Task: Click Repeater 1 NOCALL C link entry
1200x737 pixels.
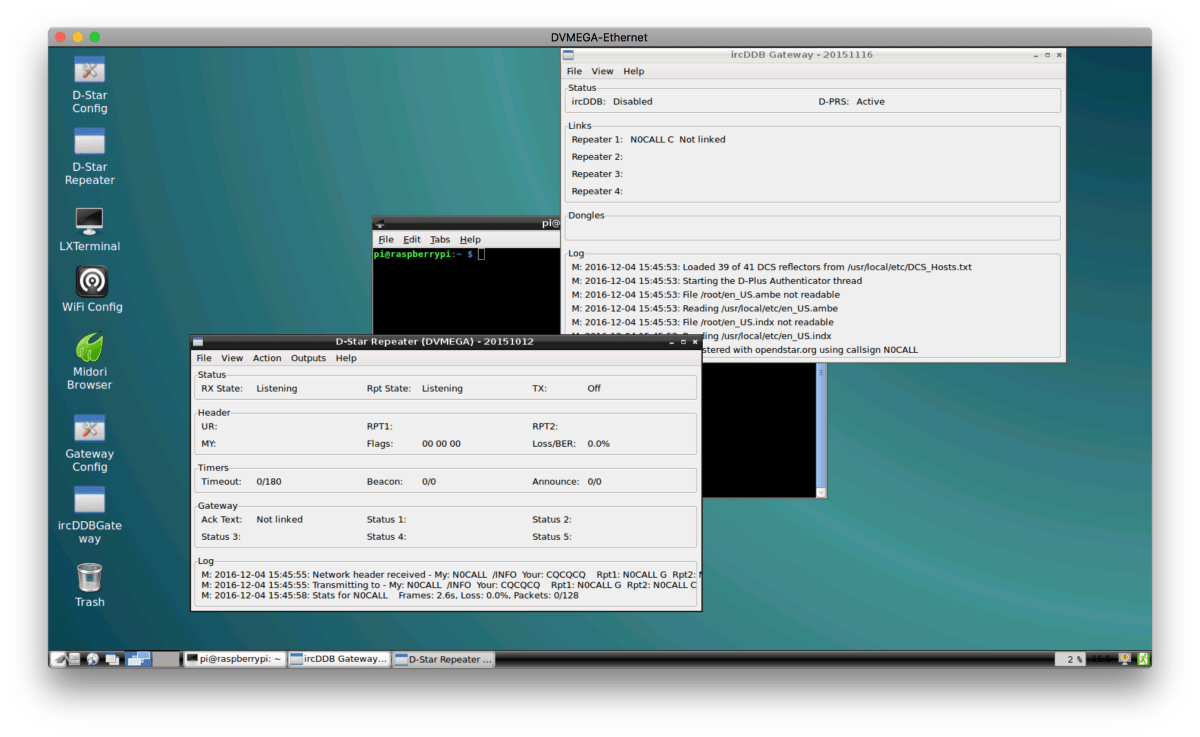Action: 650,139
